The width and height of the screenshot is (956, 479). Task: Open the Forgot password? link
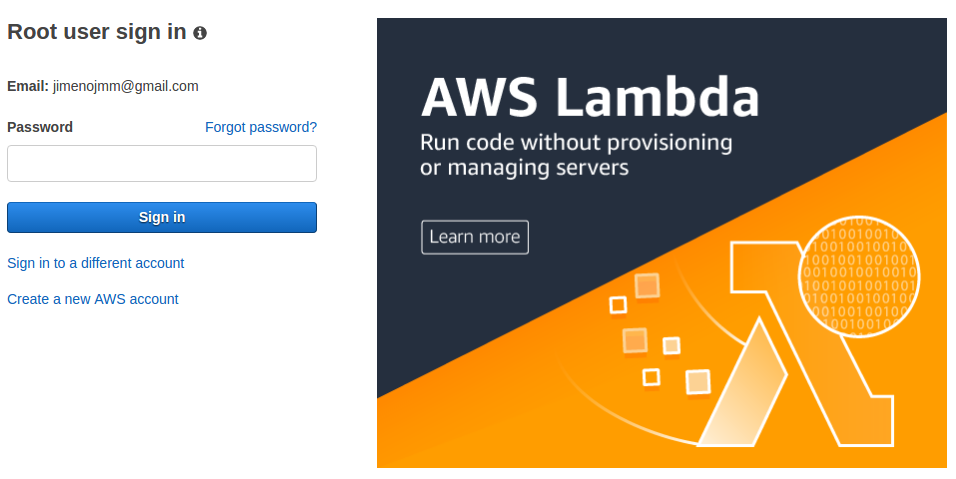click(x=261, y=127)
